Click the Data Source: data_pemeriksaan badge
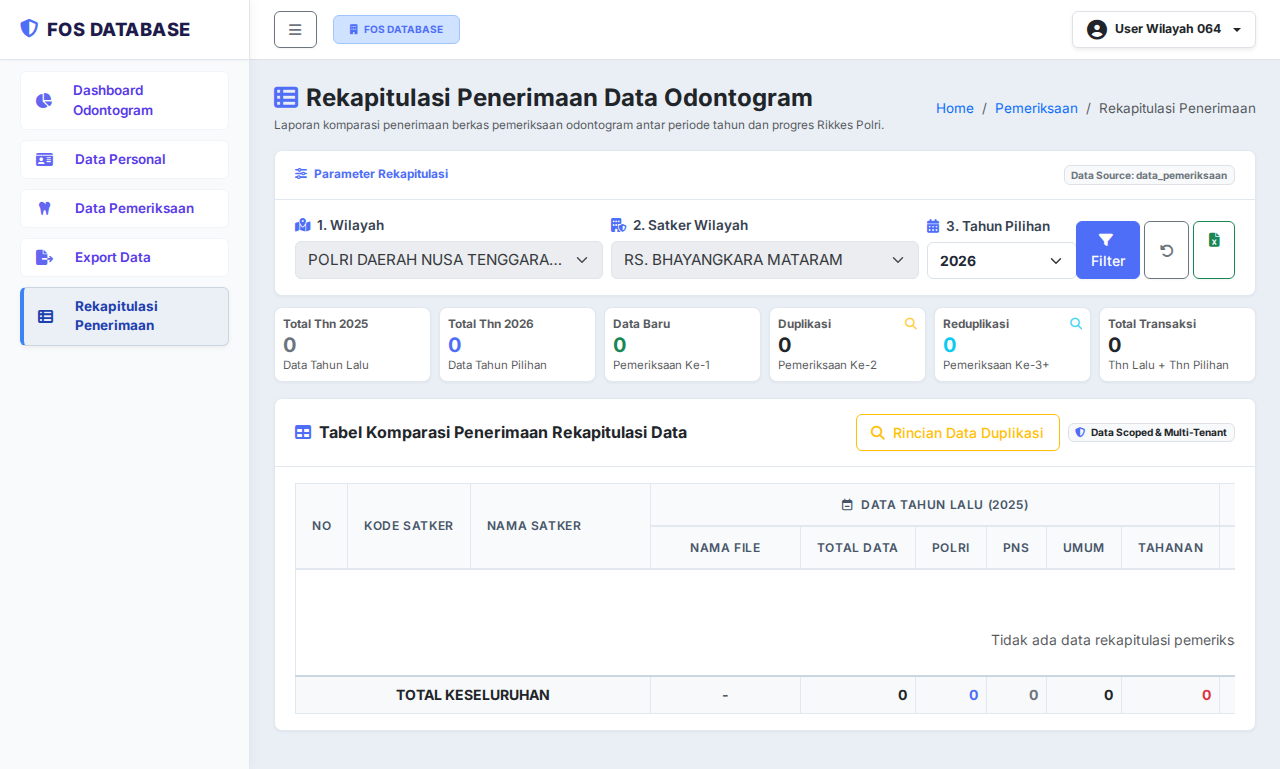Viewport: 1280px width, 769px height. pos(1150,175)
